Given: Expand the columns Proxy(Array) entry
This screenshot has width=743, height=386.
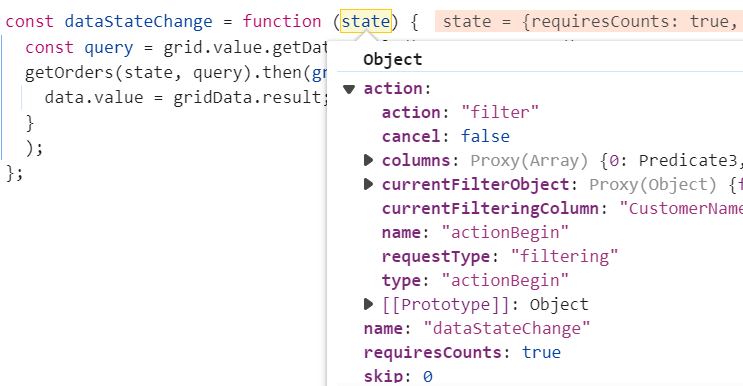Looking at the screenshot, I should pyautogui.click(x=368, y=160).
